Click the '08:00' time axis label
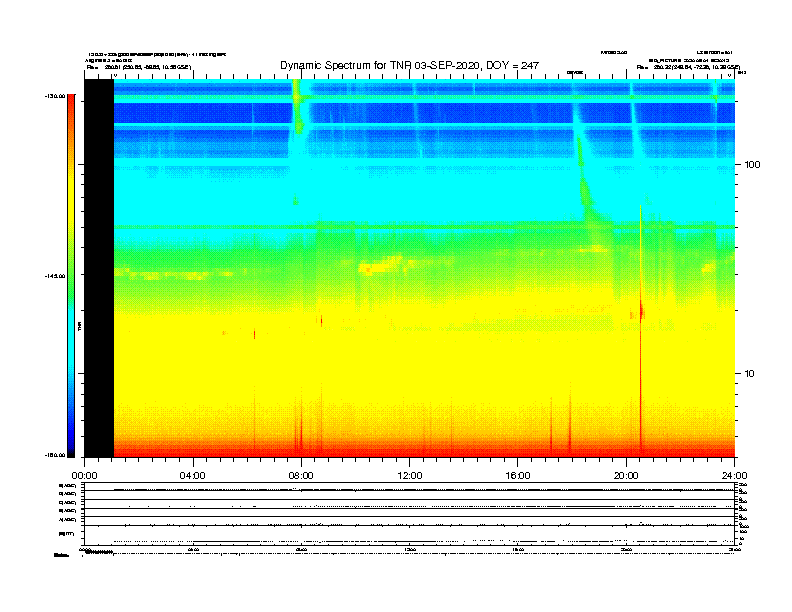 click(301, 476)
